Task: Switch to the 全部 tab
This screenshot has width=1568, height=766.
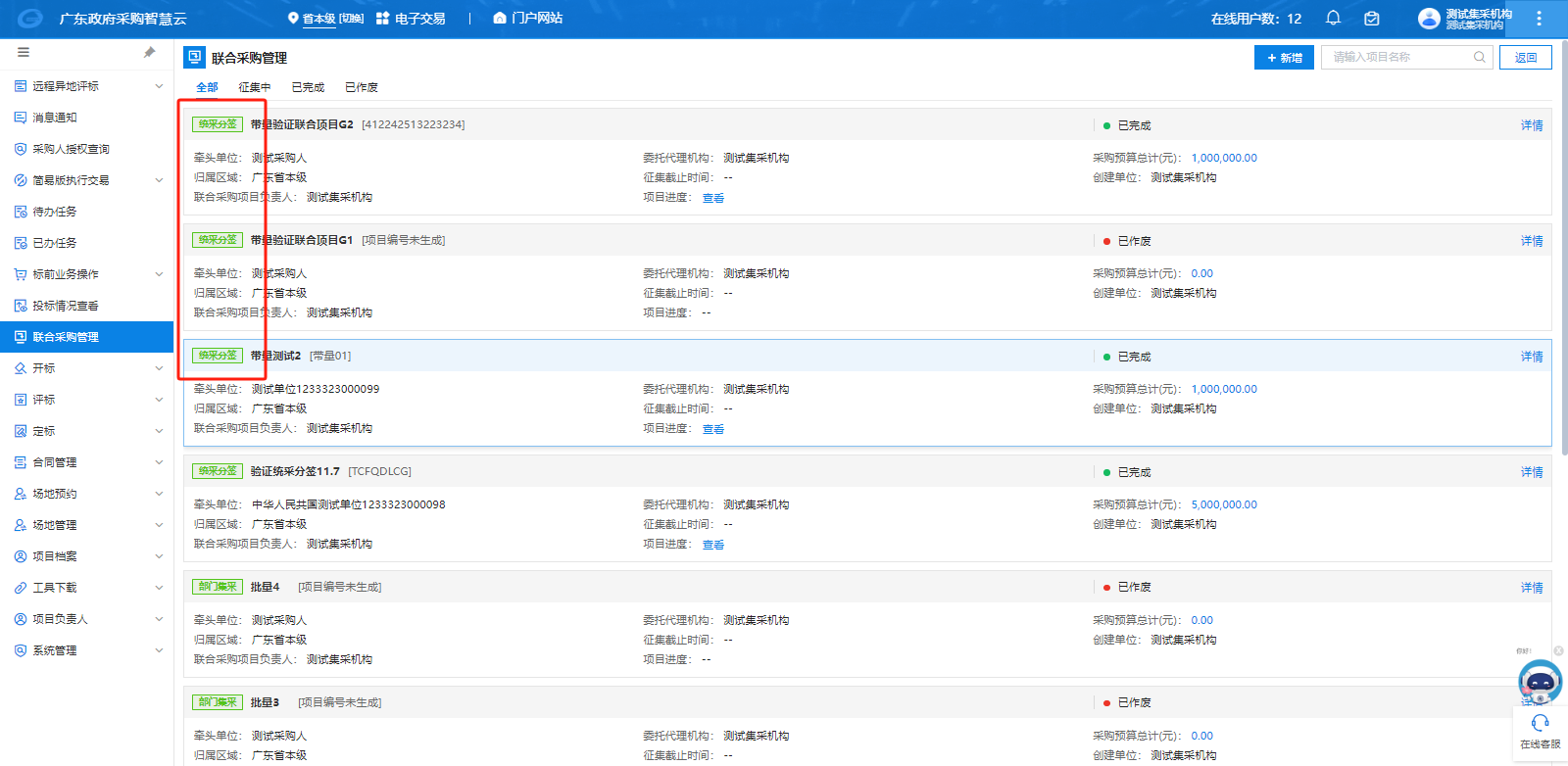Action: coord(207,87)
